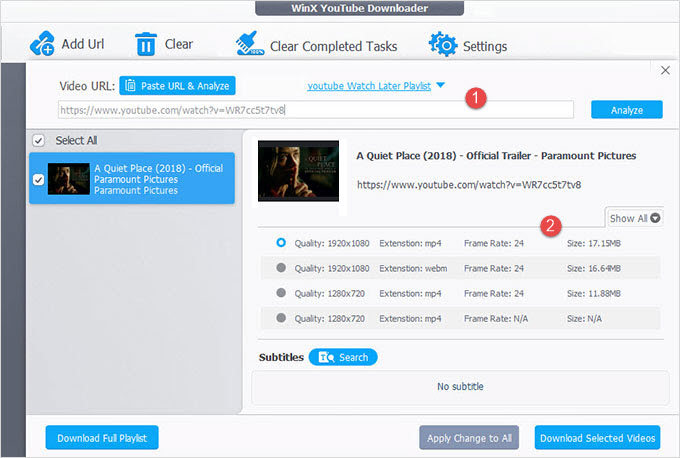Click the Clear toolbar label
The width and height of the screenshot is (680, 458).
(x=179, y=44)
